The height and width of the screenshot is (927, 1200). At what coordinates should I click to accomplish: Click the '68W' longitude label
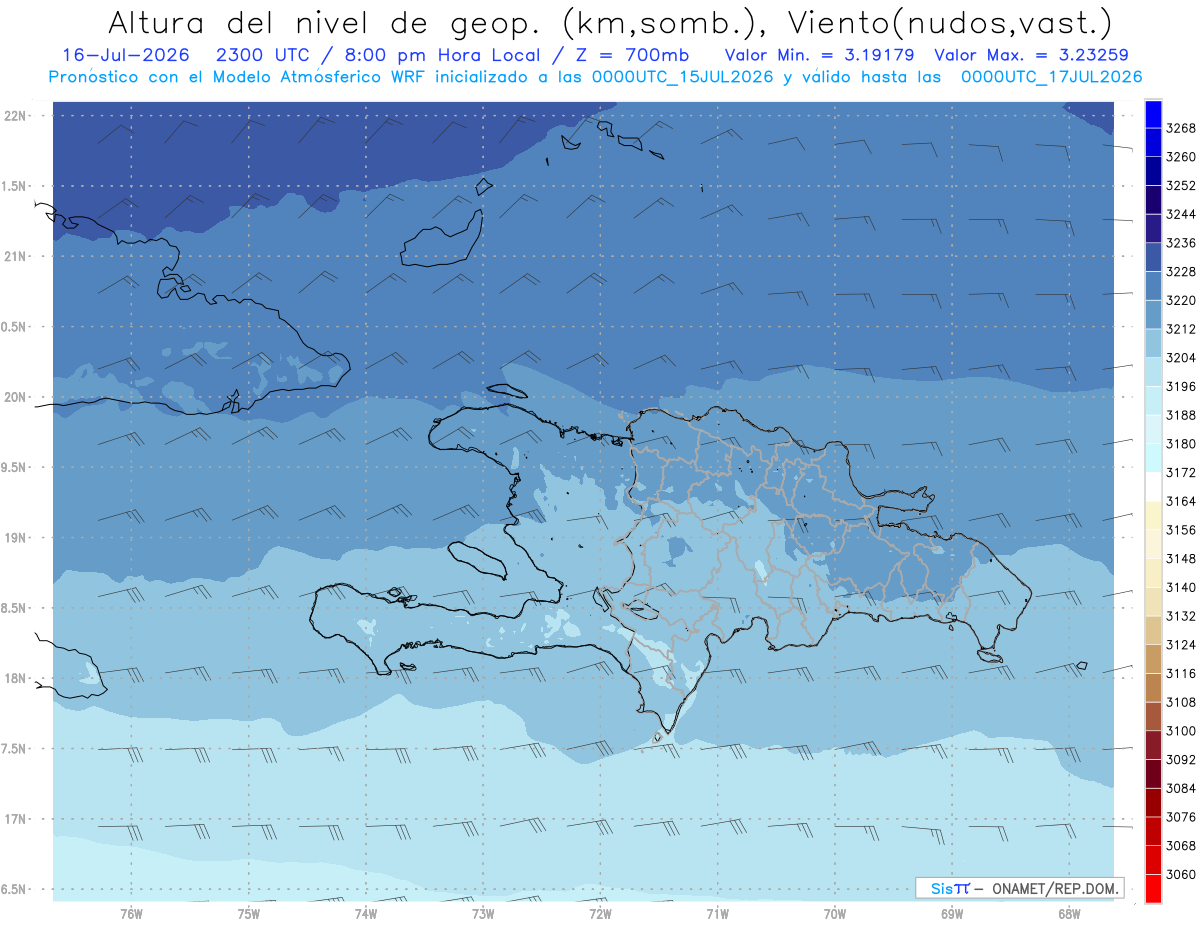point(1069,912)
